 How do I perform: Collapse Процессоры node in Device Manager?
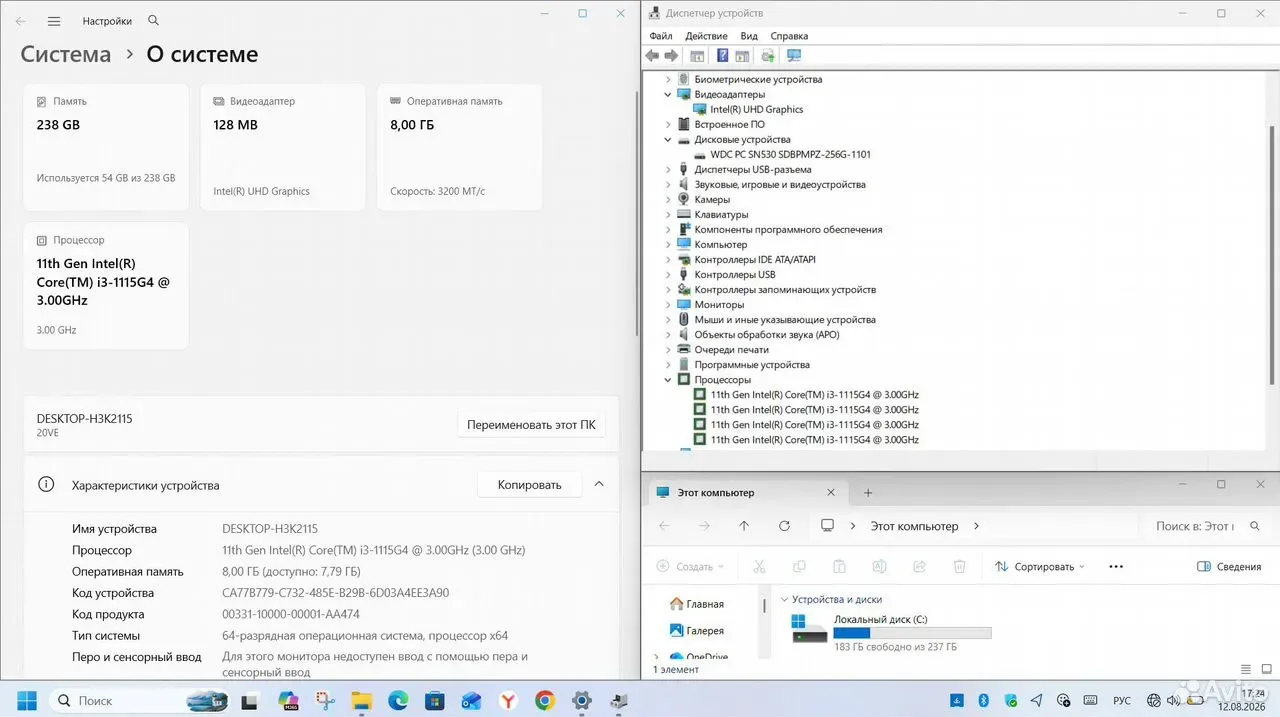point(668,379)
